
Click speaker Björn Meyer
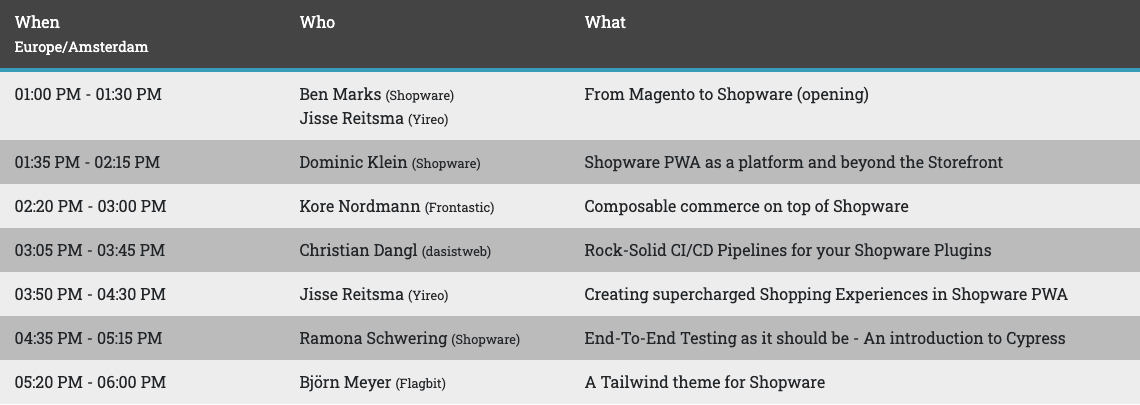click(x=345, y=383)
